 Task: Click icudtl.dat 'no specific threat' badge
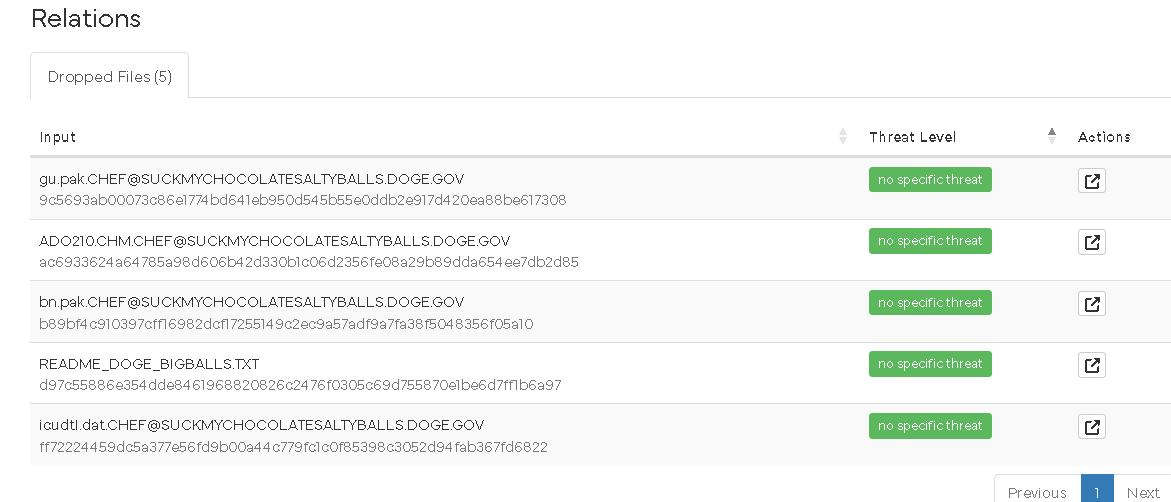click(x=930, y=426)
